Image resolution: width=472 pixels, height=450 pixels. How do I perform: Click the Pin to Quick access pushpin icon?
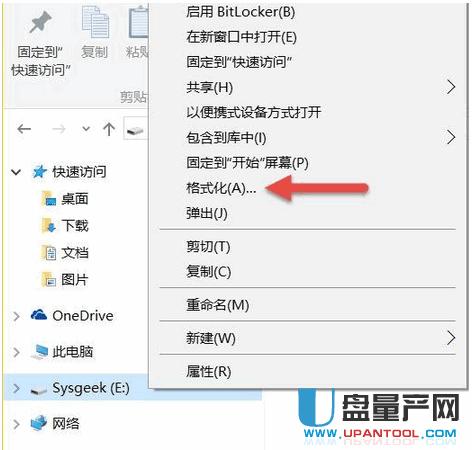pyautogui.click(x=40, y=21)
